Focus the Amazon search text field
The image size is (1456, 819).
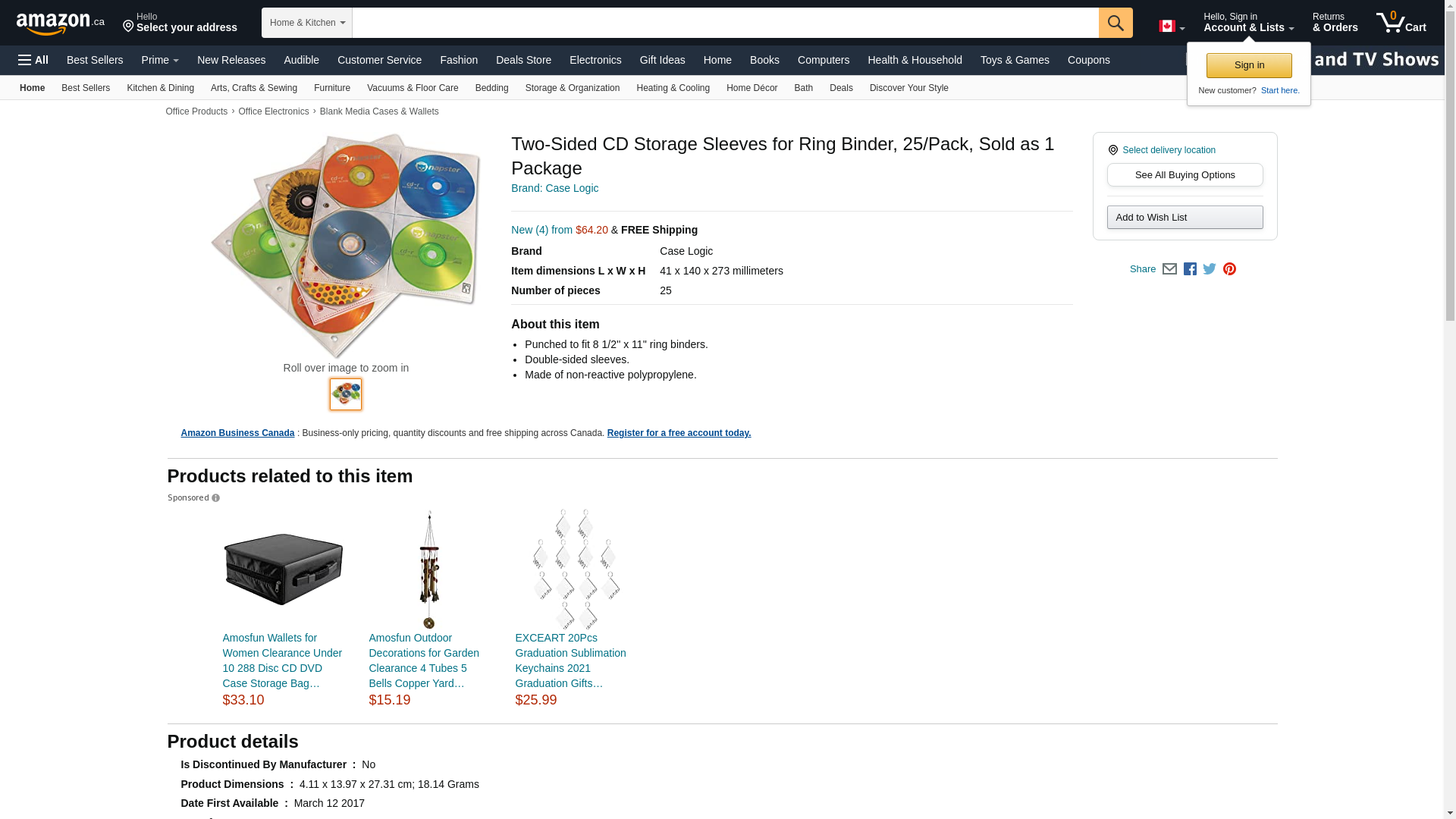tap(725, 23)
